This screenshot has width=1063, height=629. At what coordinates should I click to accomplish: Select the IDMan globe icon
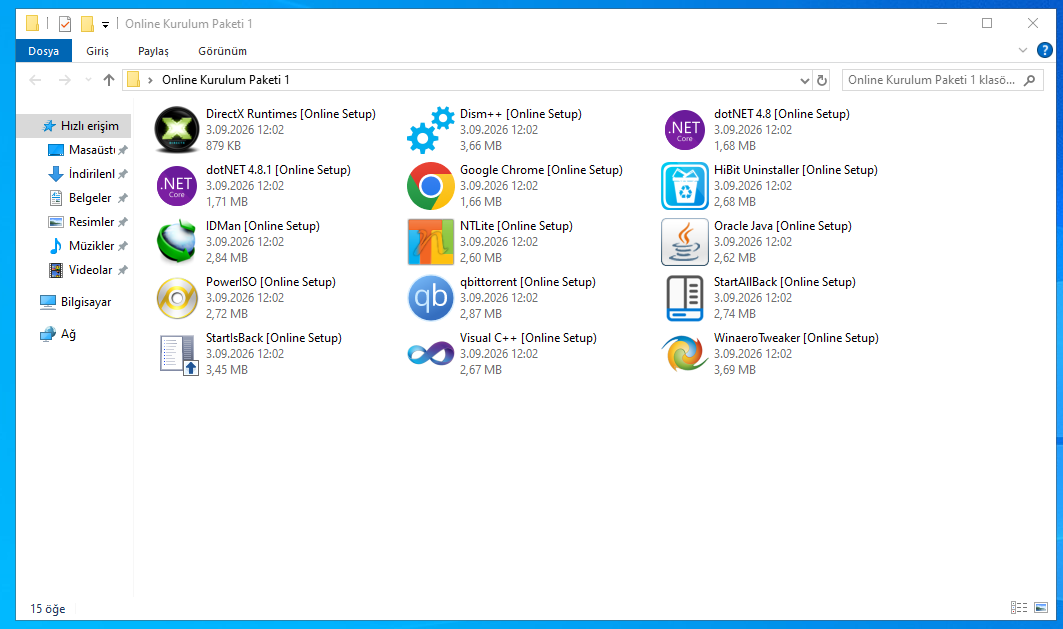(x=177, y=242)
